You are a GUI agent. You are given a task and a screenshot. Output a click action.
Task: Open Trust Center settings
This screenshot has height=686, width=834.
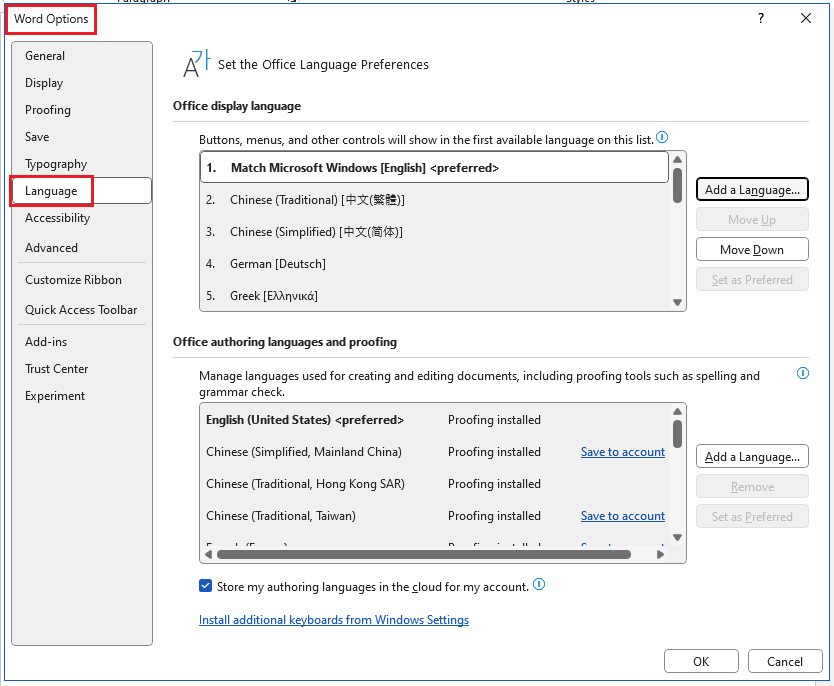(81, 369)
